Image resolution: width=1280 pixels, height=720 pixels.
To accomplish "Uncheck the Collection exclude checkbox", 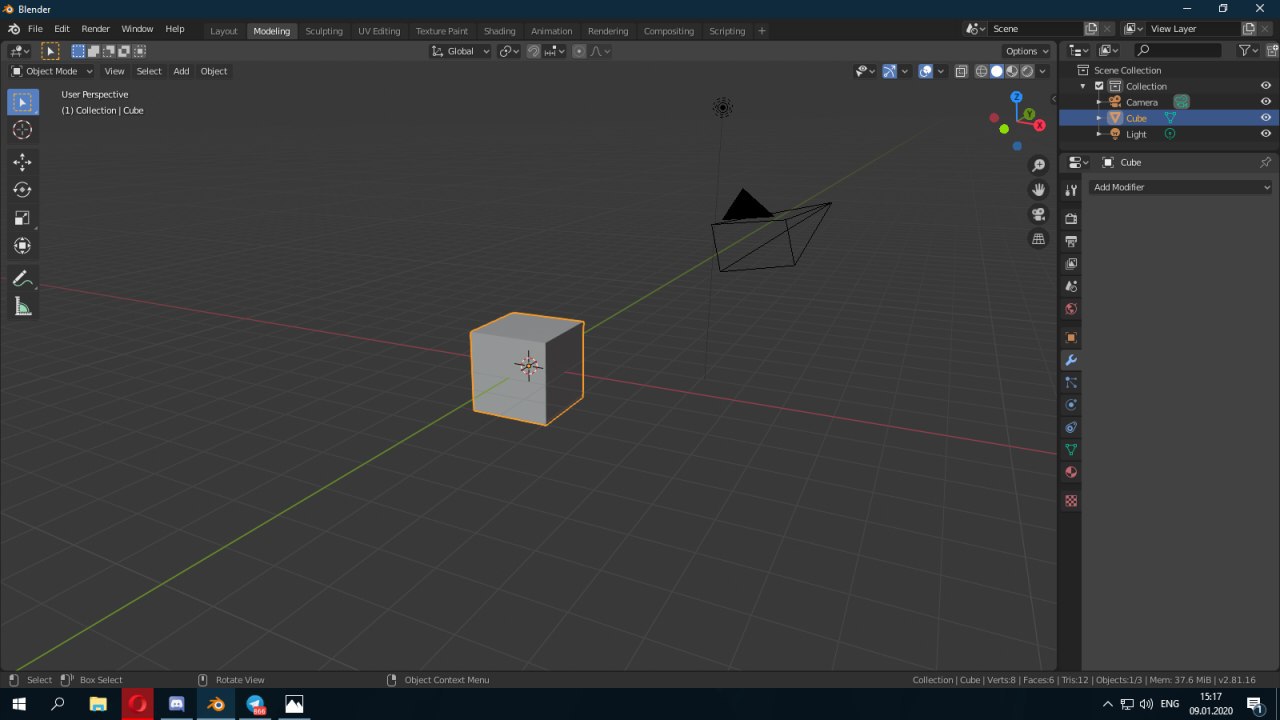I will [1099, 86].
